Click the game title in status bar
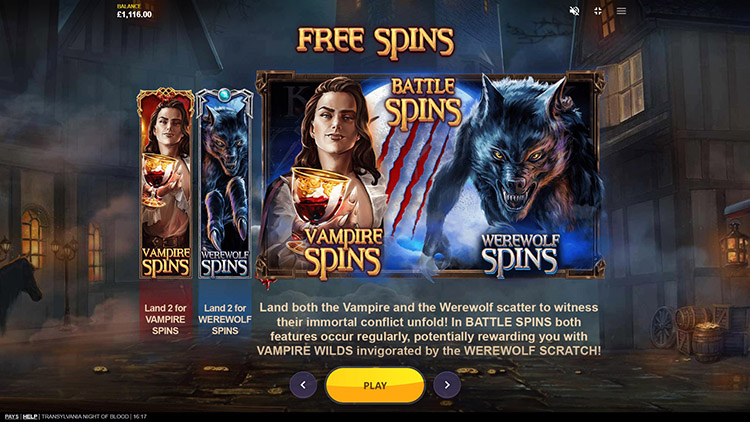The image size is (750, 422). (x=86, y=417)
